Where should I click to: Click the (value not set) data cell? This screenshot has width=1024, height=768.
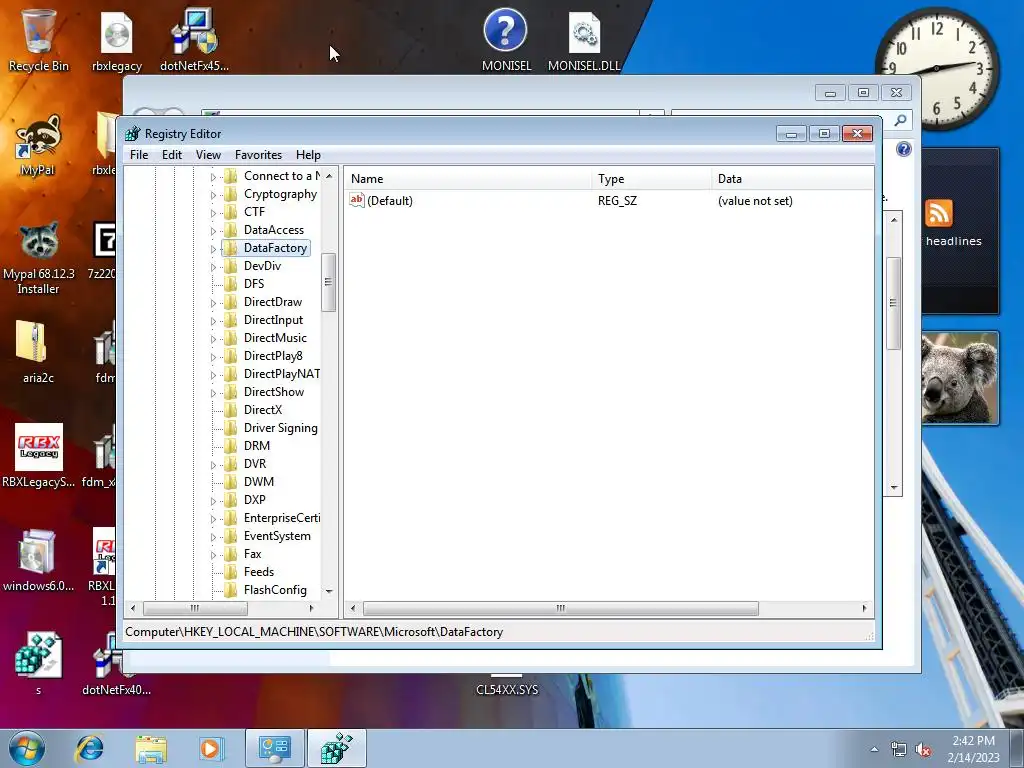click(x=755, y=201)
